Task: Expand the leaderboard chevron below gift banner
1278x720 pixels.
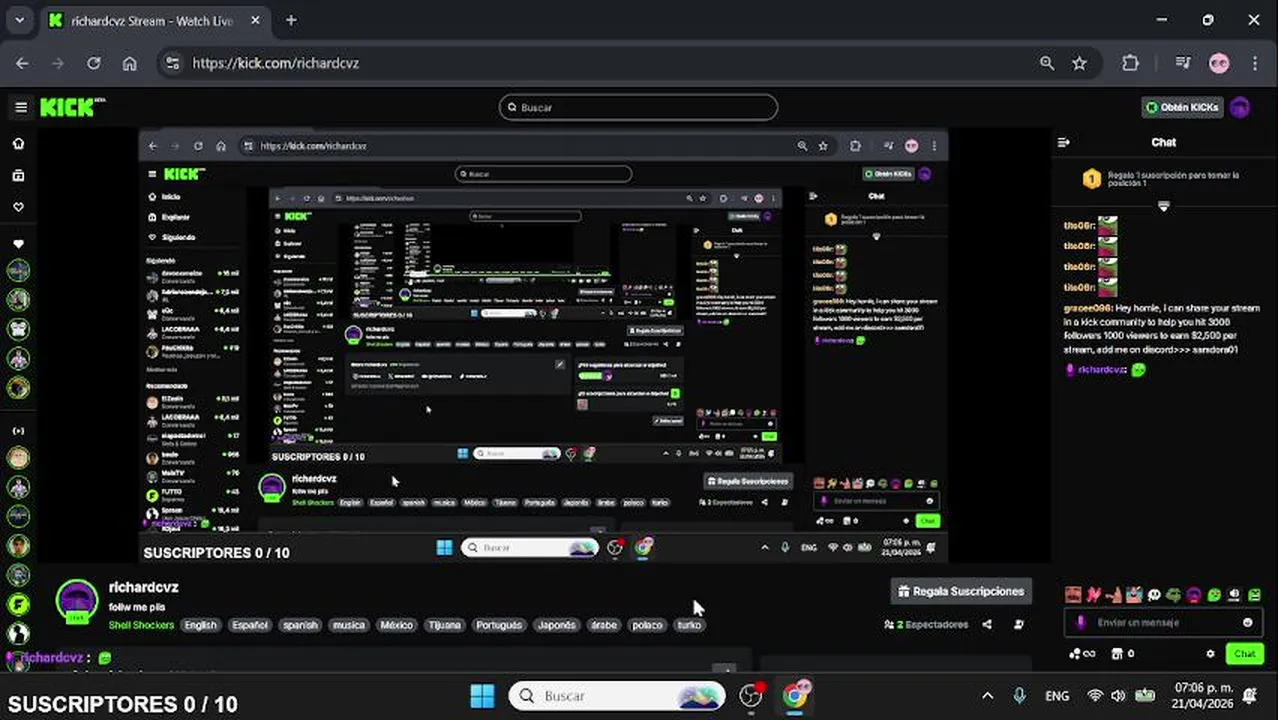Action: (x=1163, y=206)
